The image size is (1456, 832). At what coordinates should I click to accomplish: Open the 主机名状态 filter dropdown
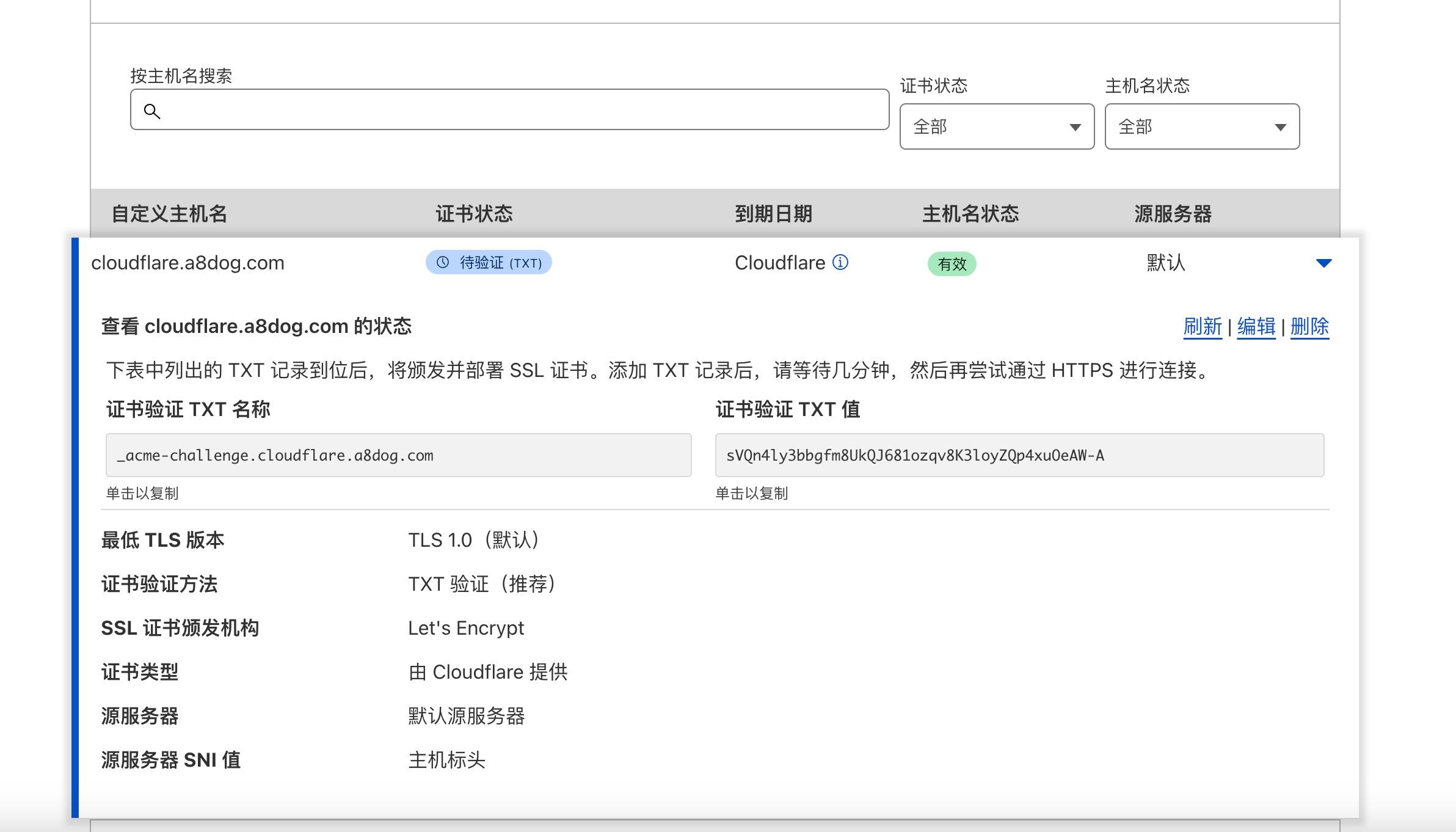pyautogui.click(x=1202, y=126)
